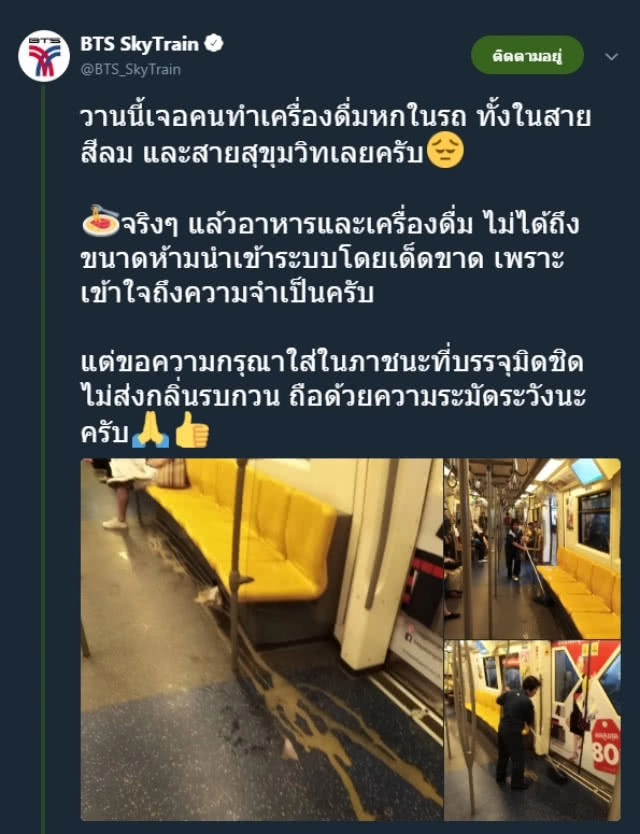Viewport: 640px width, 834px height.
Task: Click the spaghetti food emoji
Action: 101,221
